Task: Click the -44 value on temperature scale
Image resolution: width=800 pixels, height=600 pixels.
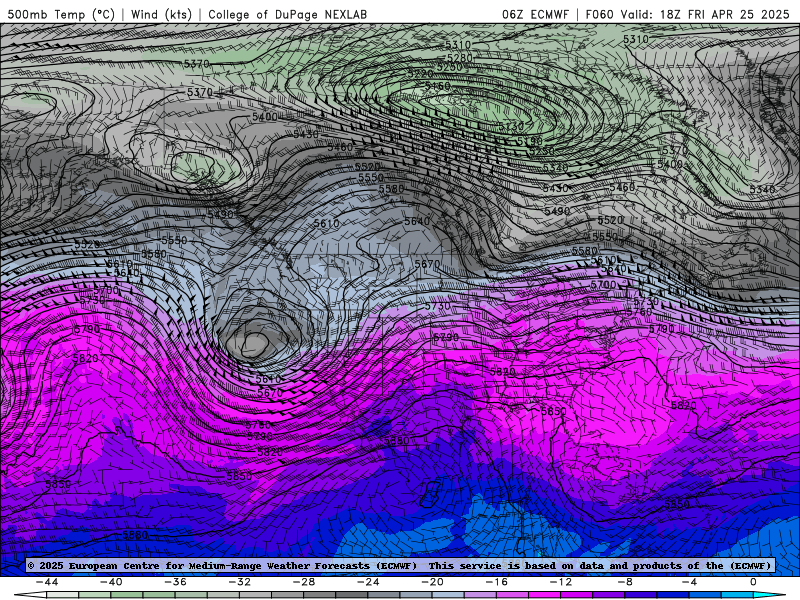Action: (x=47, y=582)
